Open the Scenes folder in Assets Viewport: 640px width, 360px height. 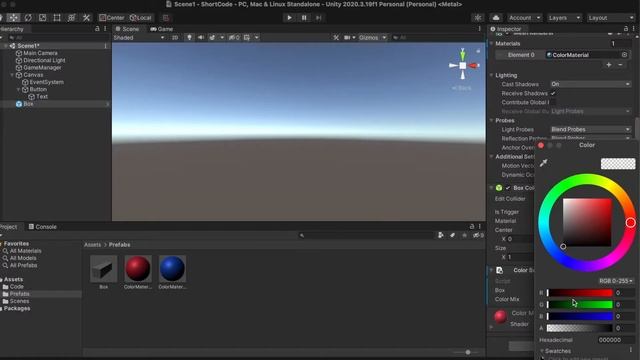coord(19,301)
